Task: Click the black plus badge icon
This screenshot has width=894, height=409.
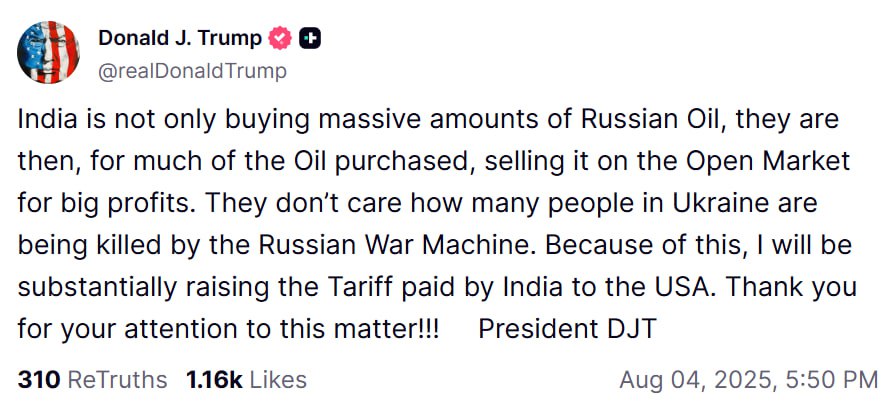Action: pyautogui.click(x=311, y=39)
